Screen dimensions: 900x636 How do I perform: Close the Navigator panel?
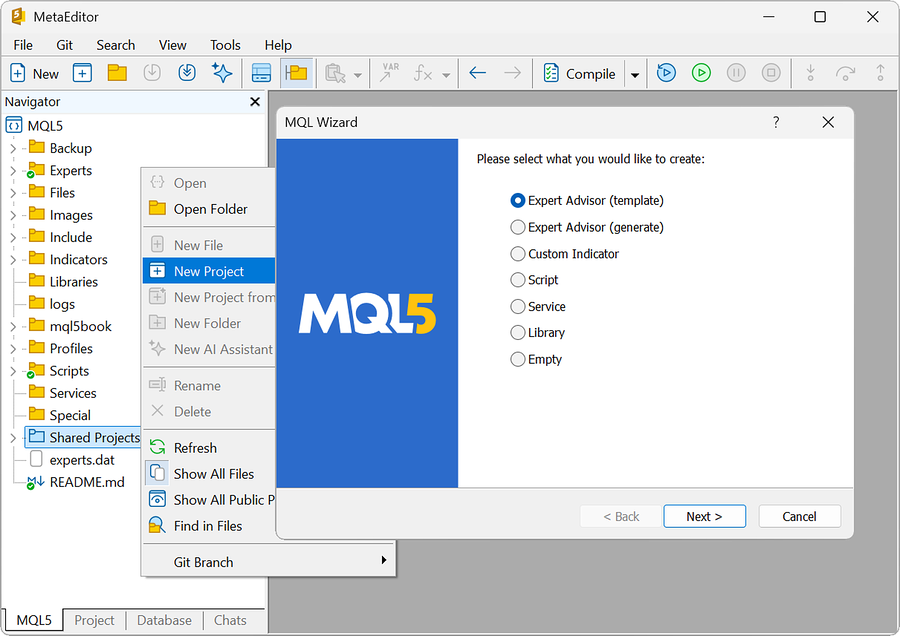255,102
